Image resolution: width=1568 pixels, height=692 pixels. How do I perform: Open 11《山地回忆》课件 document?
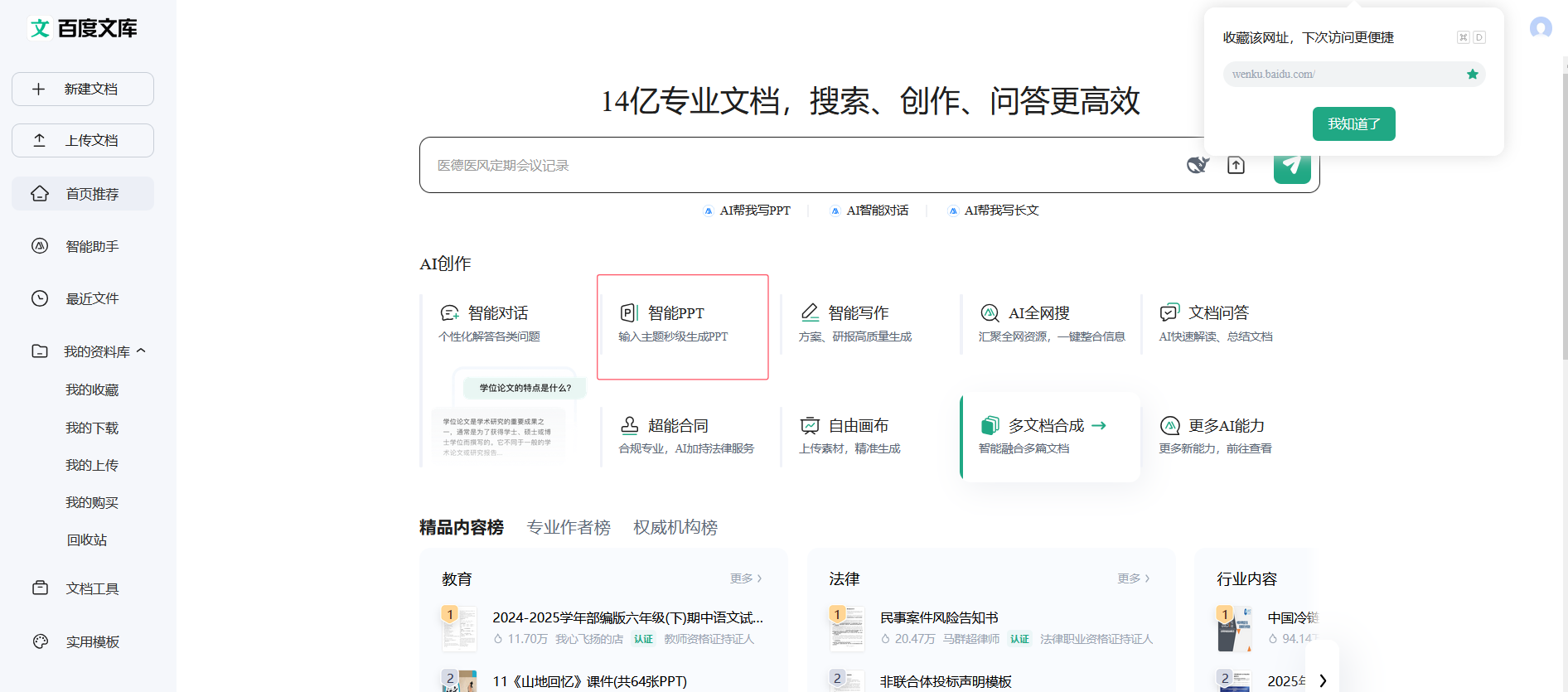[x=589, y=681]
